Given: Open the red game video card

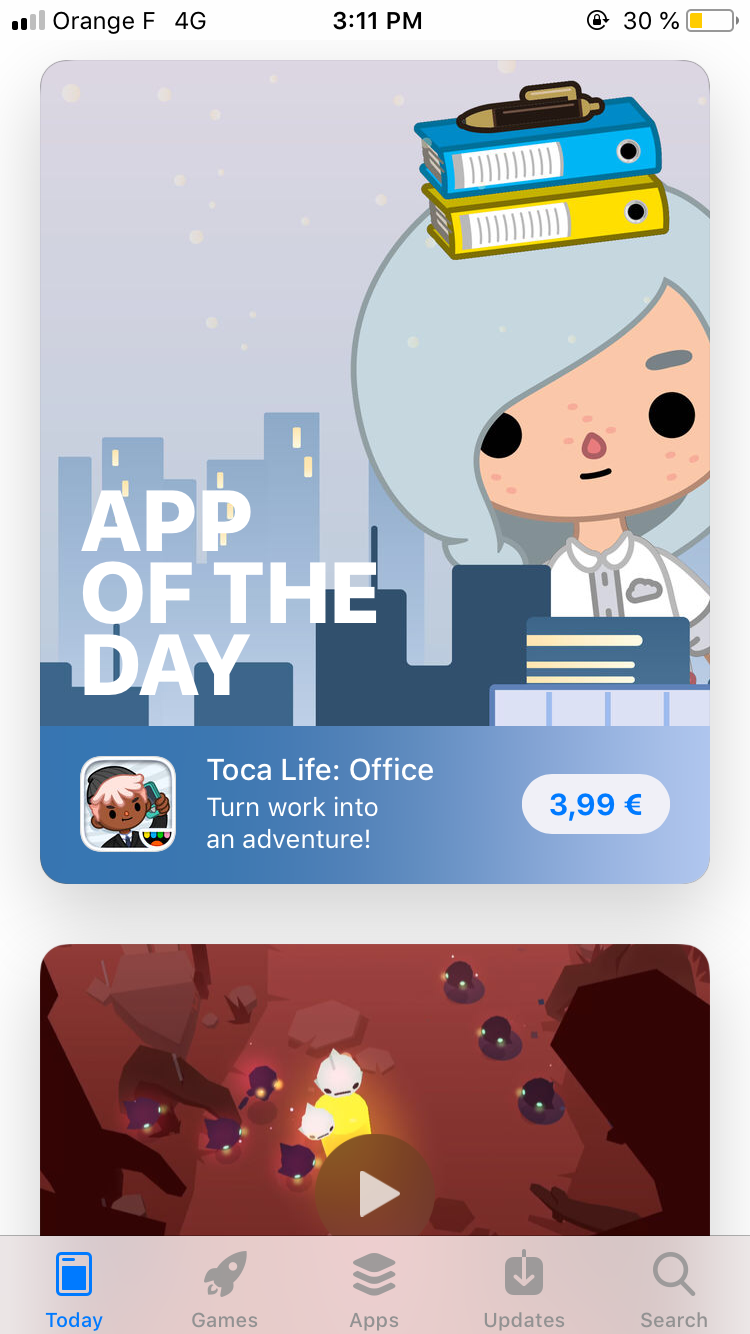Looking at the screenshot, I should coord(375,1090).
